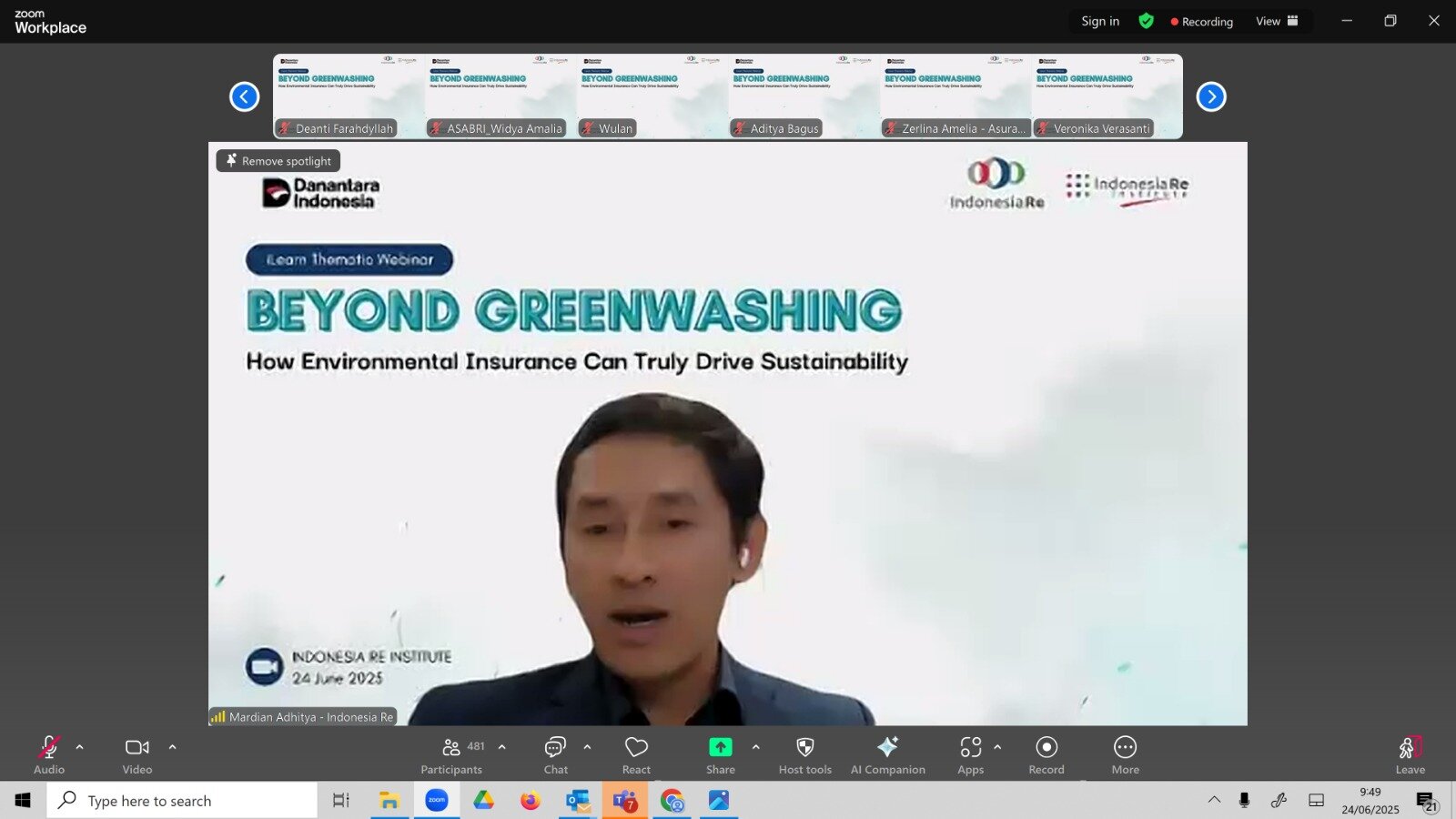This screenshot has height=819, width=1456.
Task: Open the View layout menu
Action: coord(1277,21)
